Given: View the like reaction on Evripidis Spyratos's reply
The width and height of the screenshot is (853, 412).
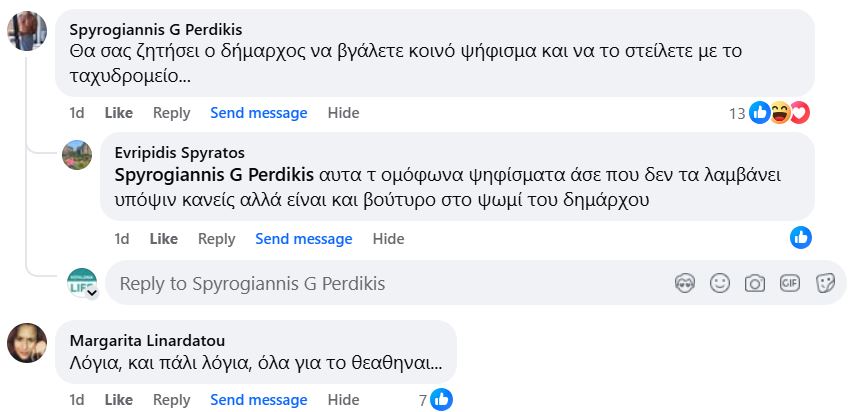Looking at the screenshot, I should pos(800,238).
